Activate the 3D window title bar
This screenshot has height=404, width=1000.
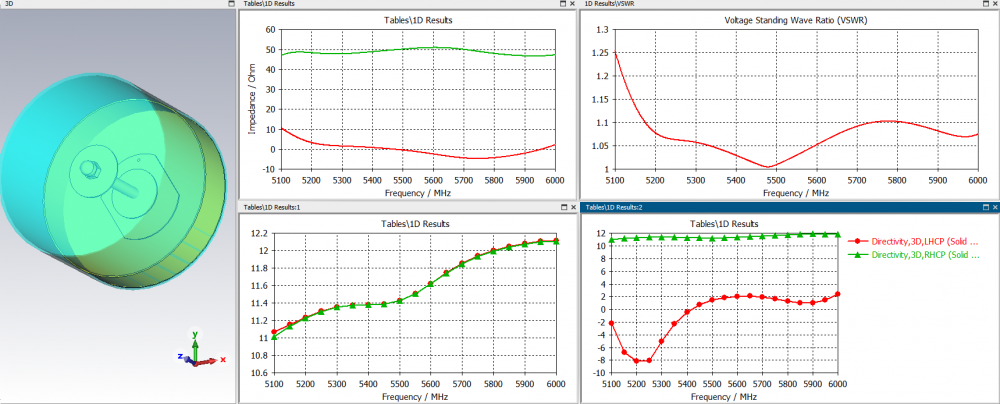point(114,3)
